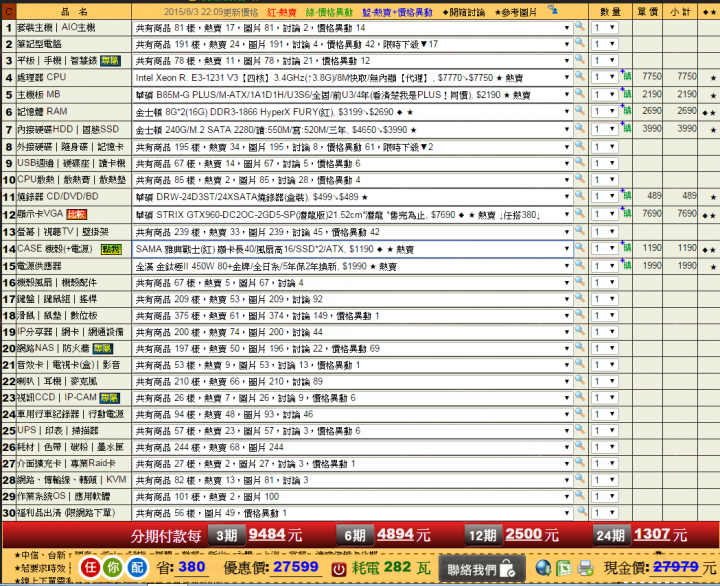Open the 螢幕 product dropdown

(x=352, y=232)
